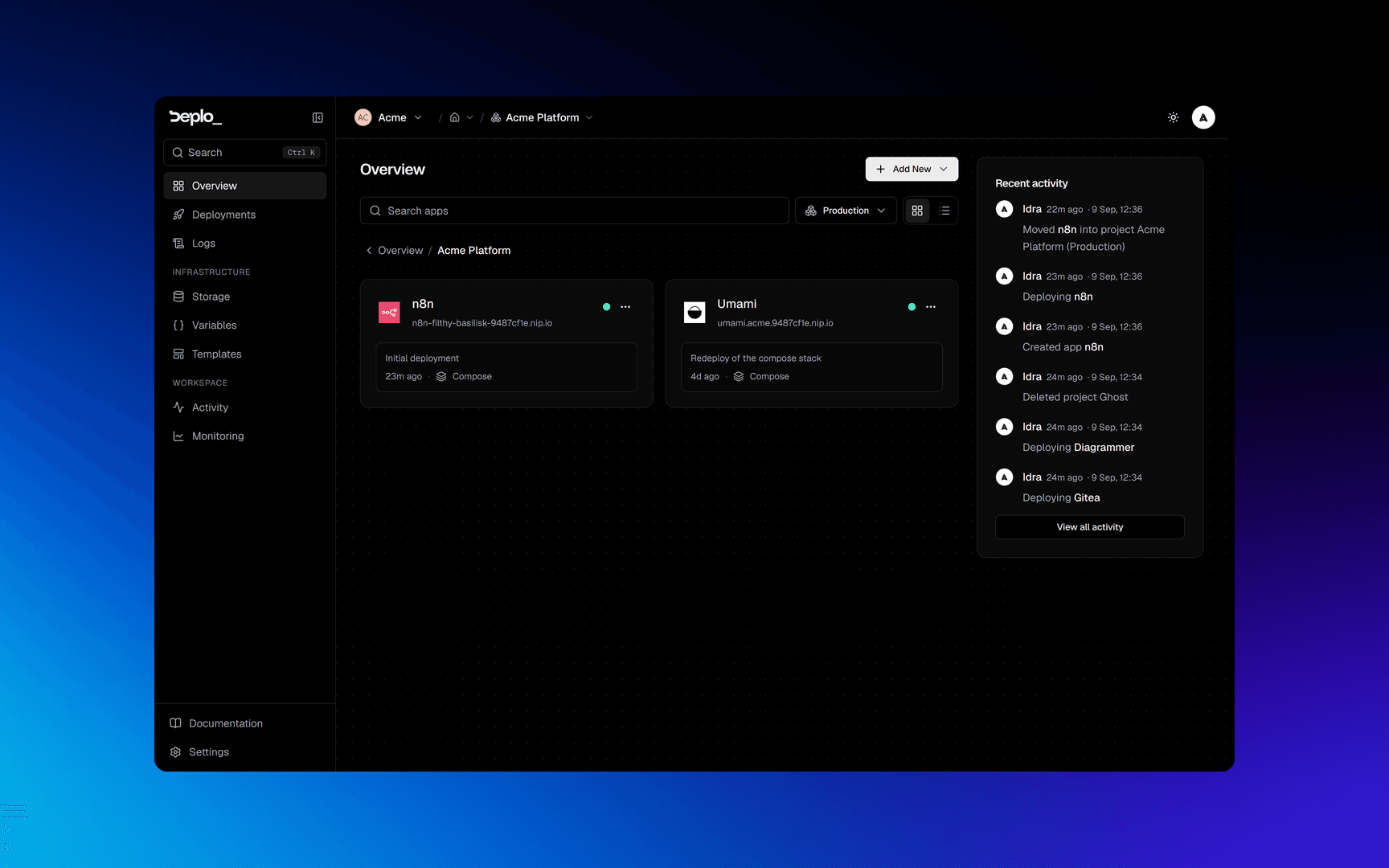Open umami.acme domain link
Screen dimensions: 1389x868
tap(775, 323)
